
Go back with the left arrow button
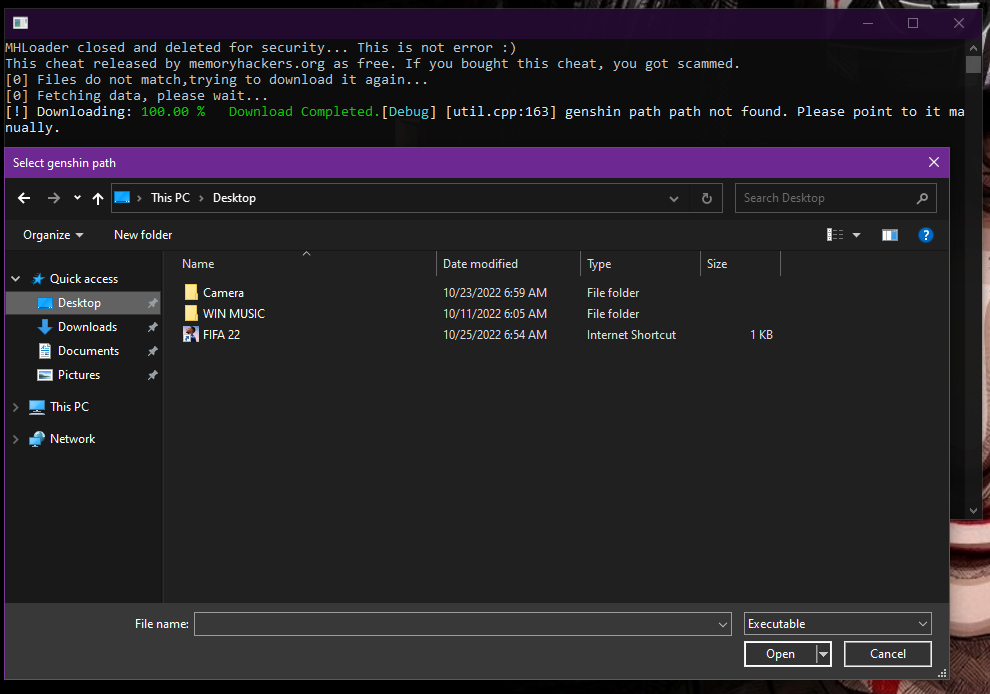[24, 198]
